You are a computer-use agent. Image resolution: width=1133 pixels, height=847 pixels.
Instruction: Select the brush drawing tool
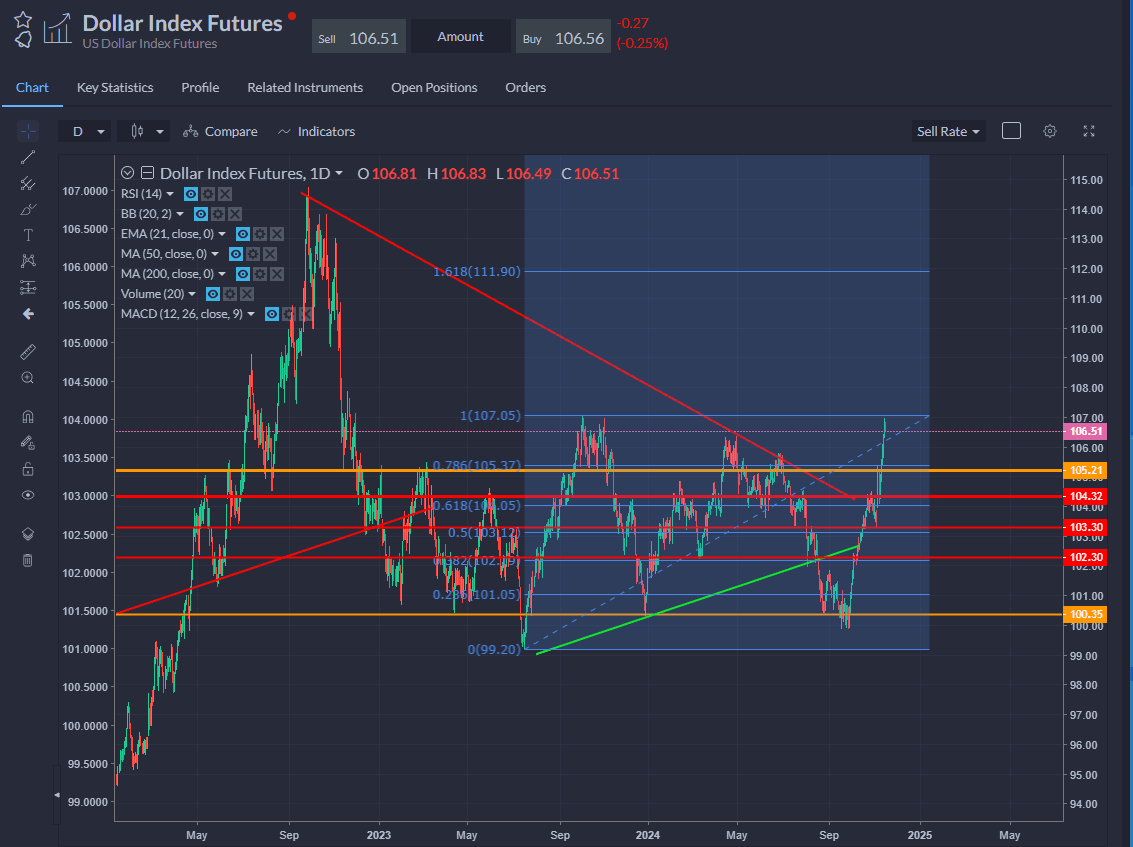28,210
